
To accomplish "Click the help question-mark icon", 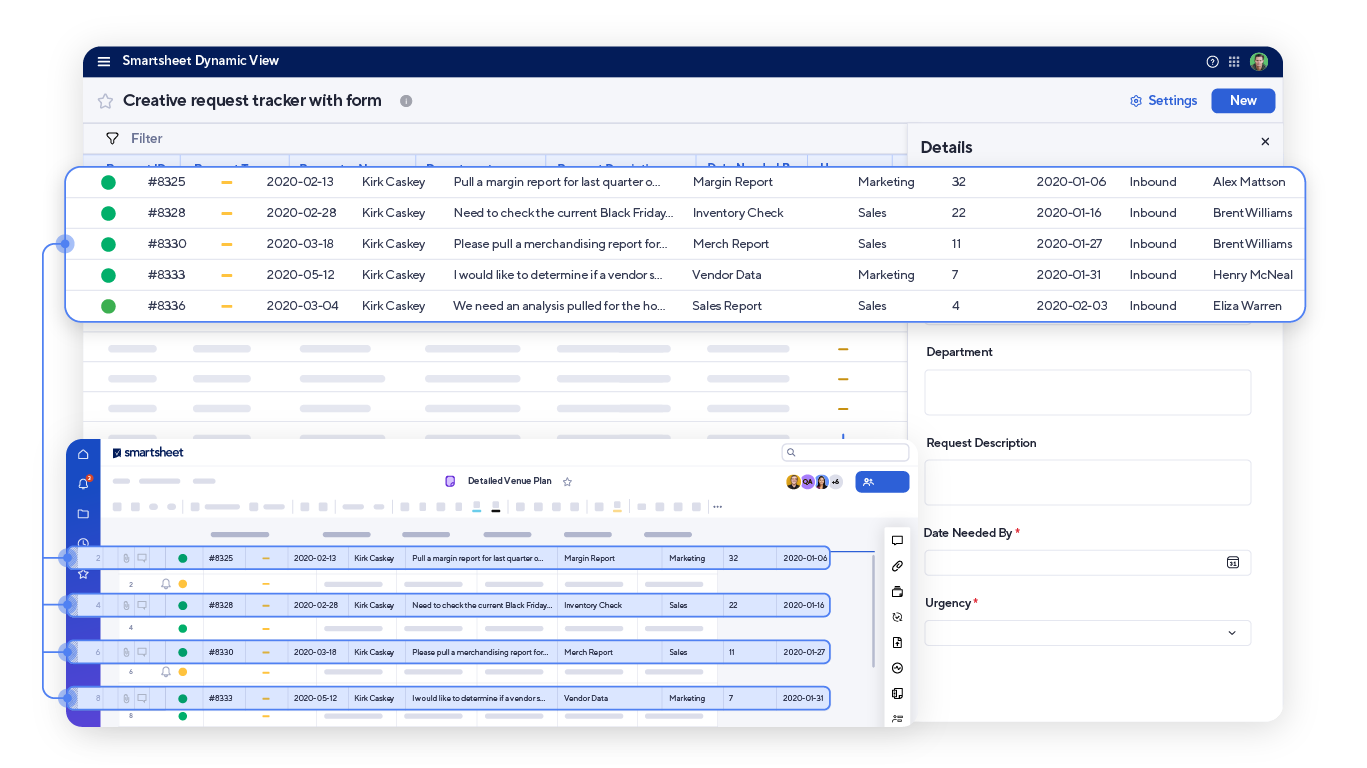I will click(x=1212, y=61).
